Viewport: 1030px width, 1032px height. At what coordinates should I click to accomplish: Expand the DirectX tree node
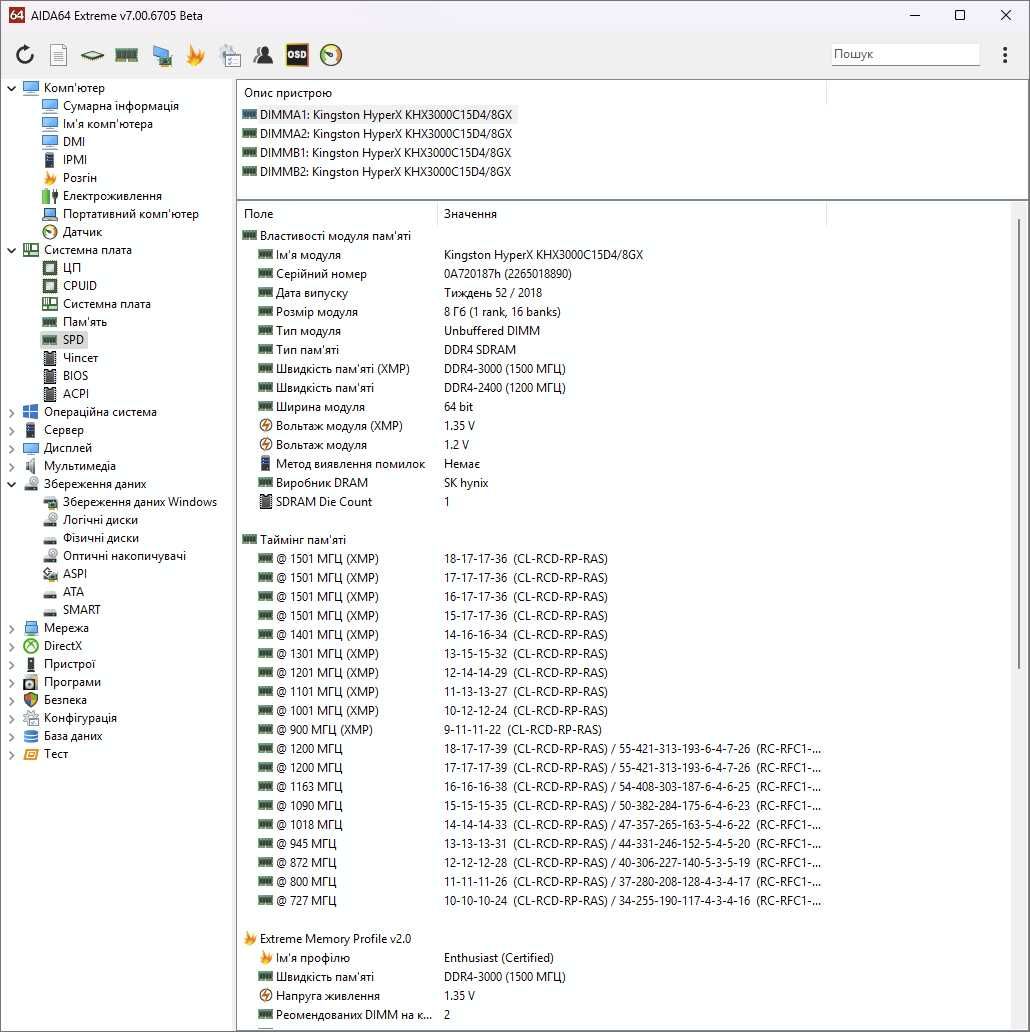[11, 646]
